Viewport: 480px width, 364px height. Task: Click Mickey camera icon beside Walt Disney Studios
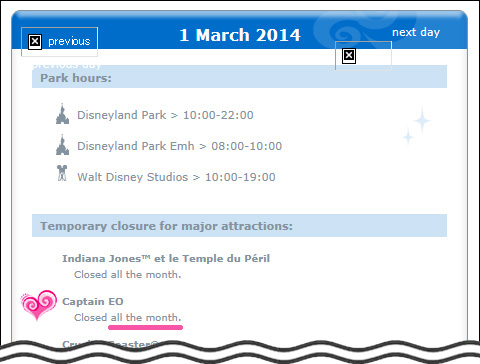[62, 173]
